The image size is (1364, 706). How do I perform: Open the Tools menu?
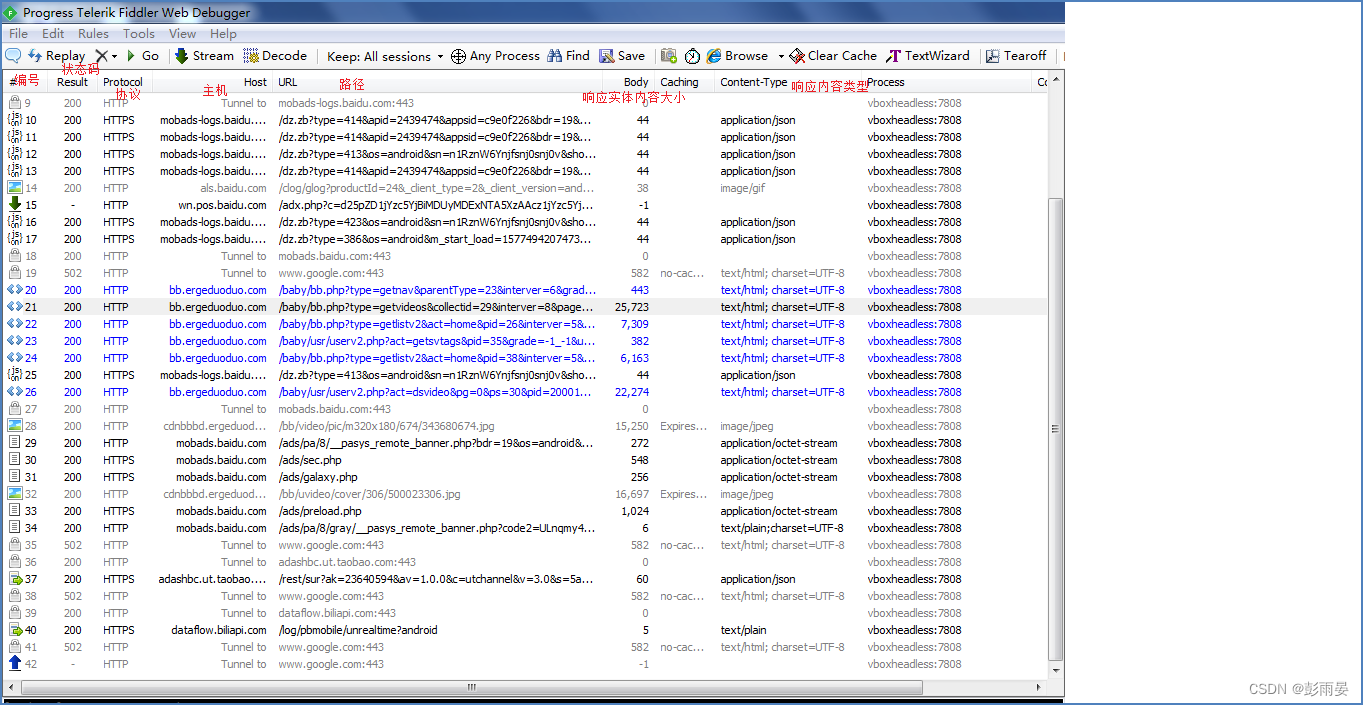pyautogui.click(x=139, y=34)
